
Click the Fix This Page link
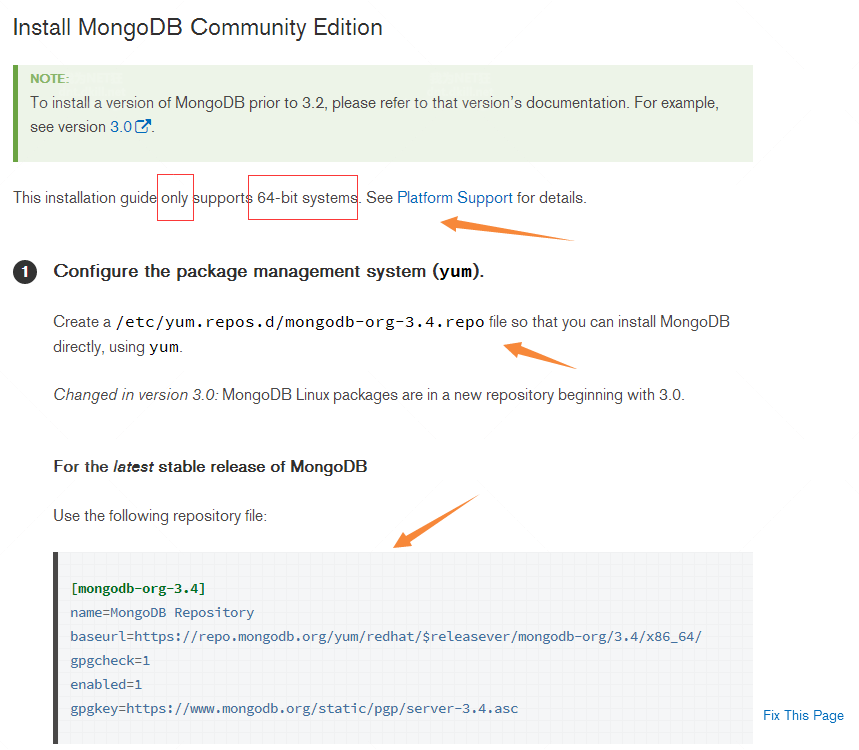click(803, 715)
